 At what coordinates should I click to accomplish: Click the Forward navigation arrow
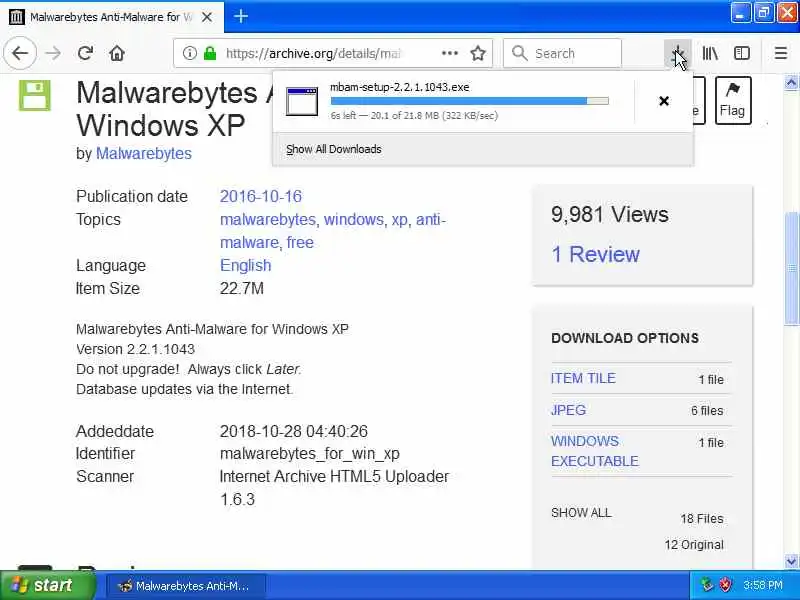coord(53,53)
